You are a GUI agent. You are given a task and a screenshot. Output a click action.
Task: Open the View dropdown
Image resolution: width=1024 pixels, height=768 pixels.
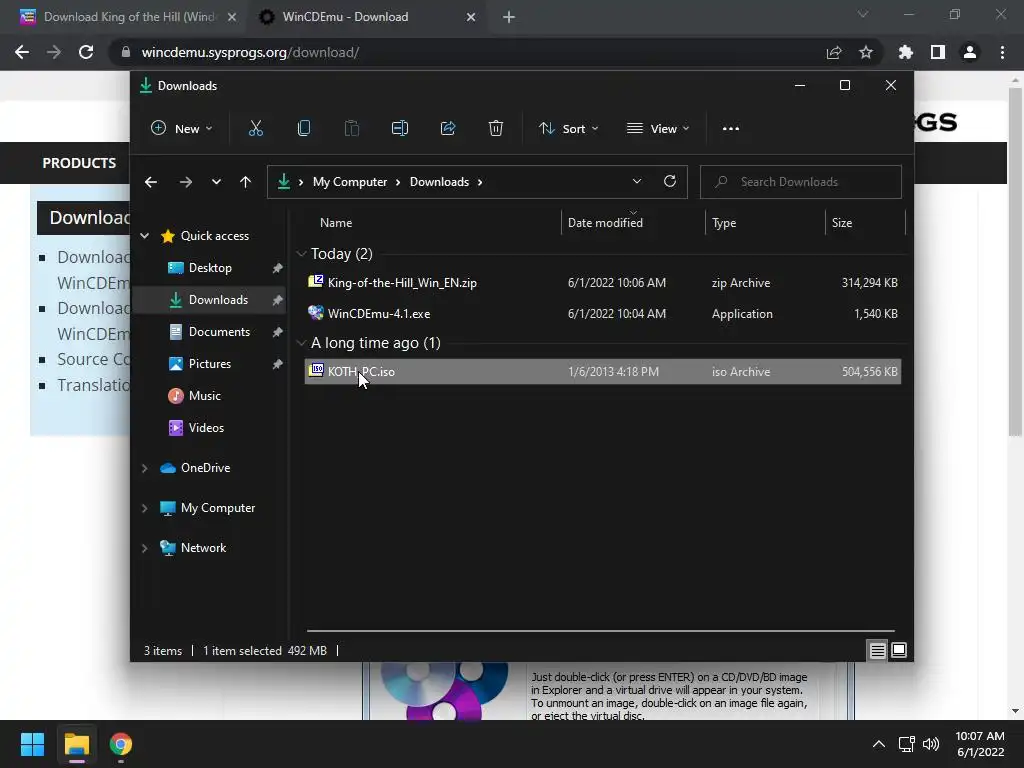(658, 129)
